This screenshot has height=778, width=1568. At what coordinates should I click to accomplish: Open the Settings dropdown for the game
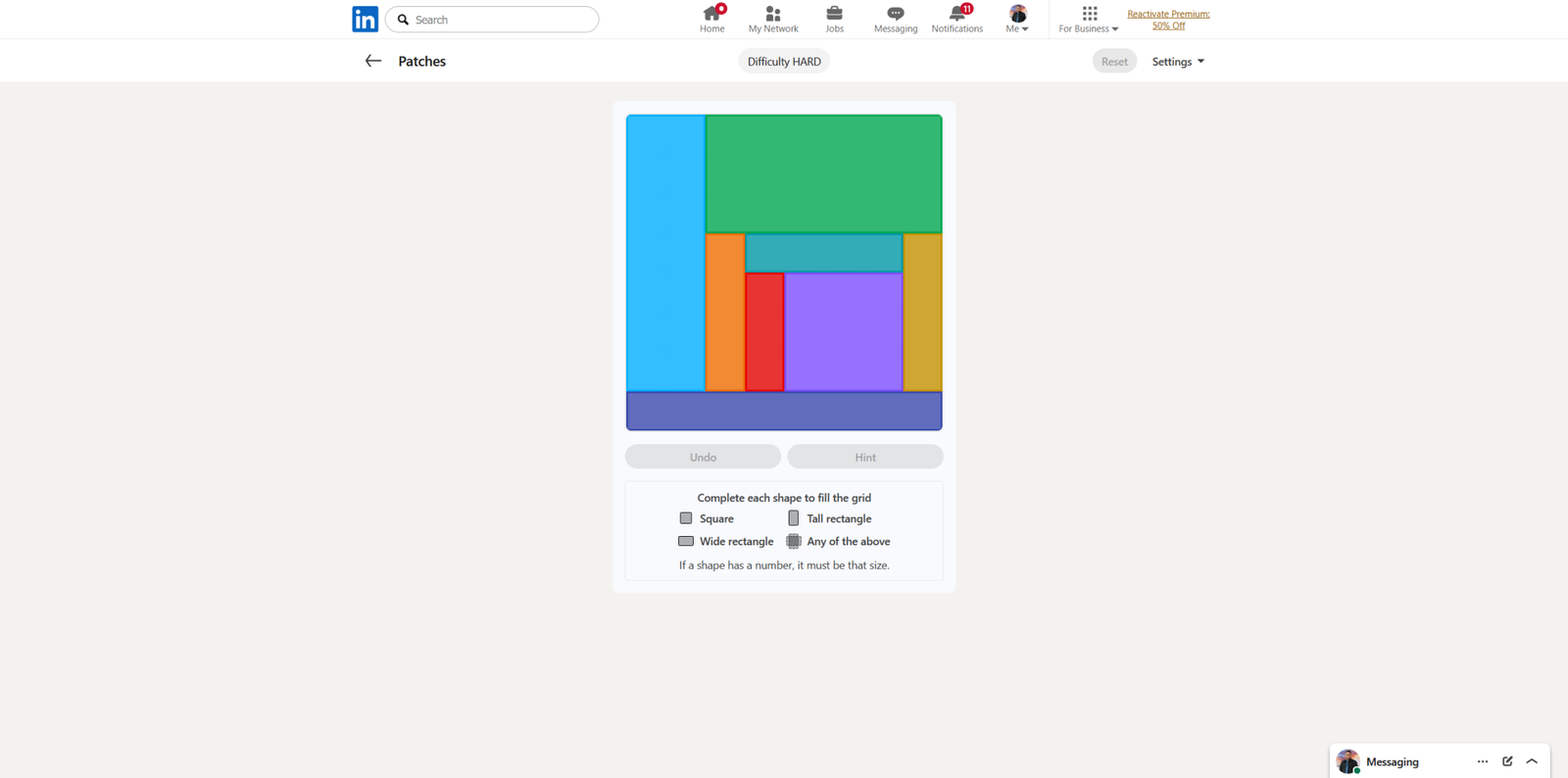[x=1178, y=62]
